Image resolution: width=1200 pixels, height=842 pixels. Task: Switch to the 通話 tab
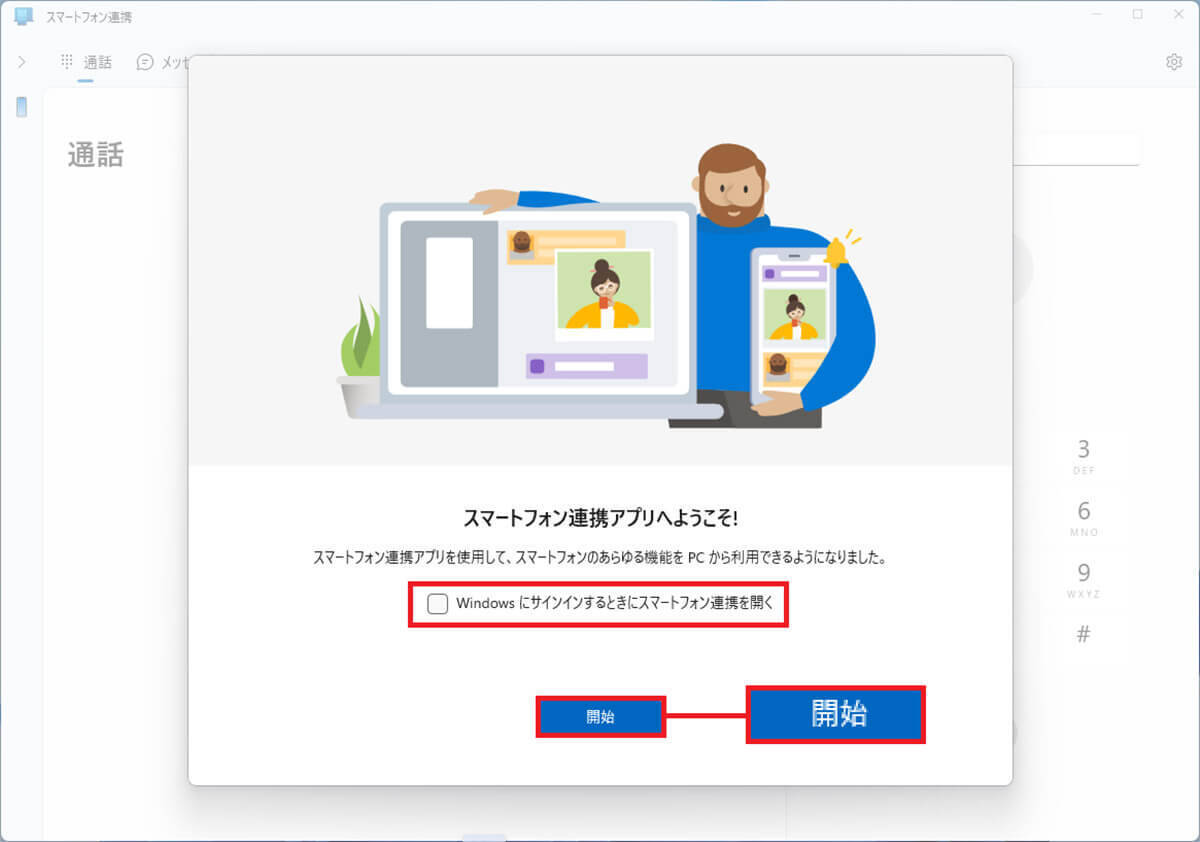[x=97, y=62]
